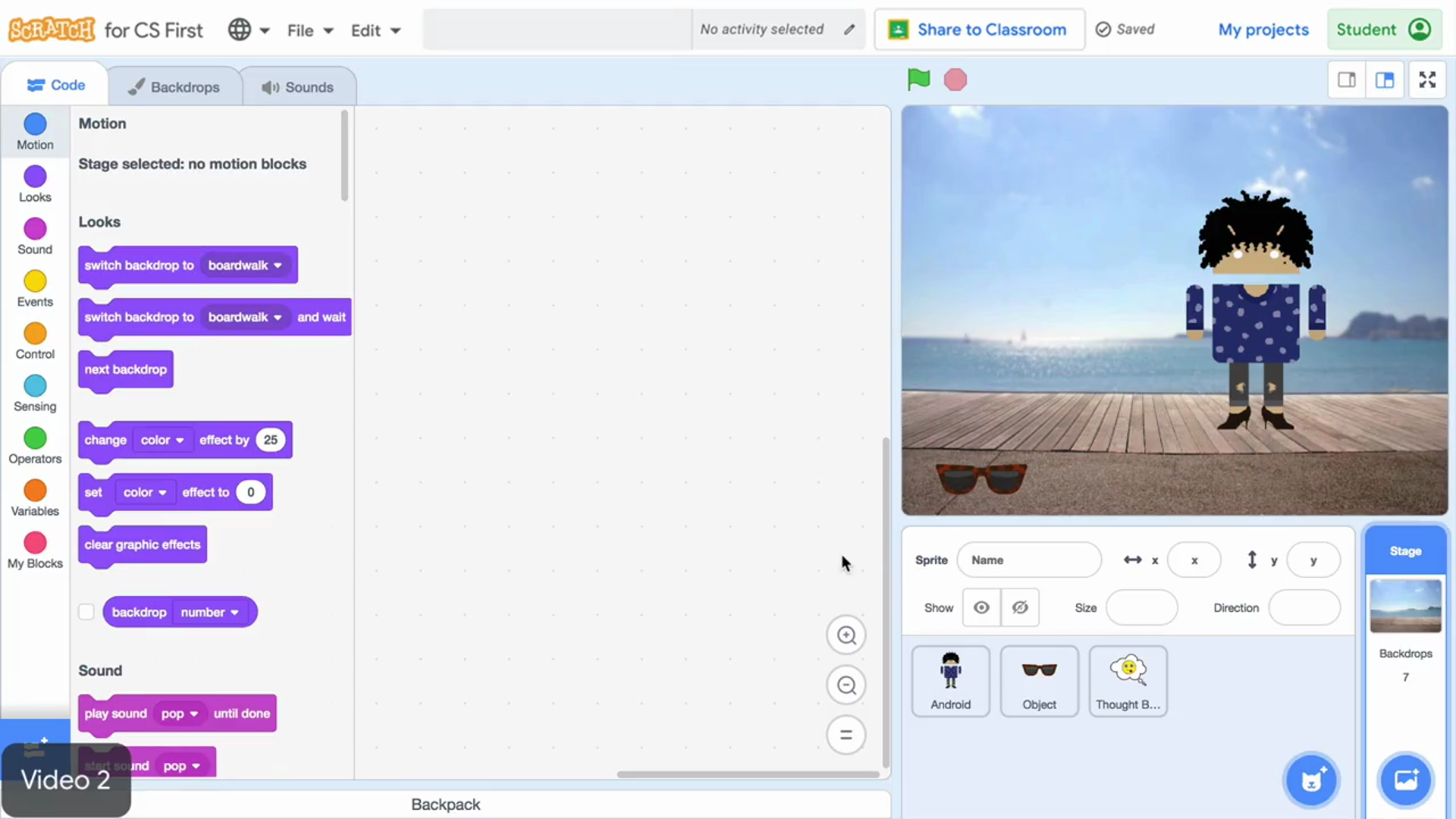Image resolution: width=1456 pixels, height=819 pixels.
Task: Select the Looks block category
Action: coord(35,184)
